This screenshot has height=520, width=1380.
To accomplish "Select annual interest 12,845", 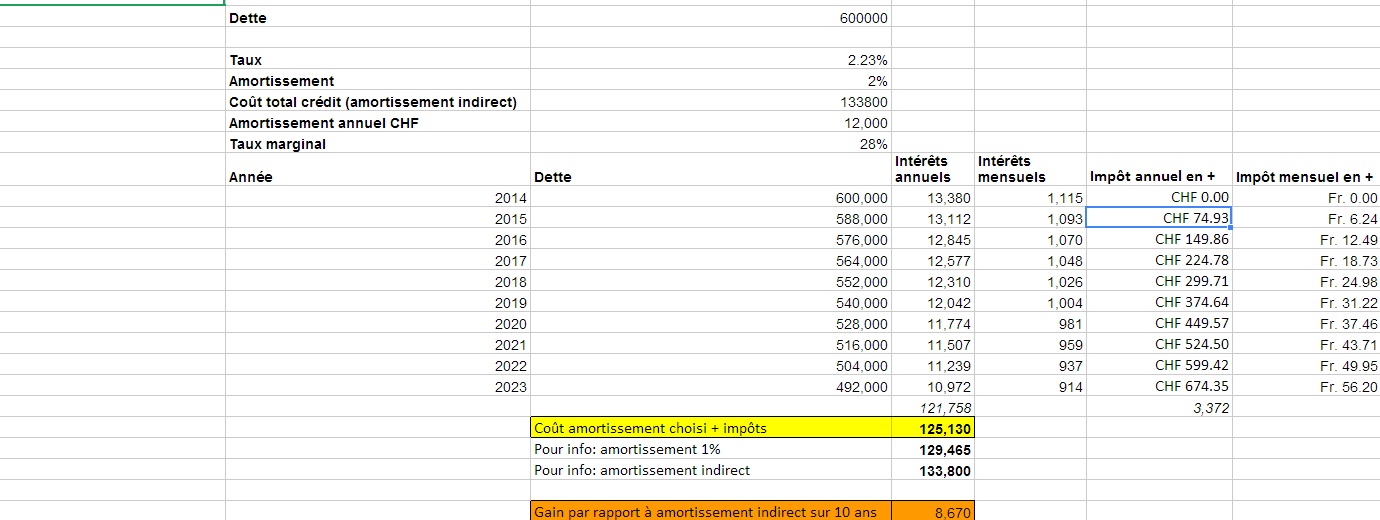I will point(932,240).
